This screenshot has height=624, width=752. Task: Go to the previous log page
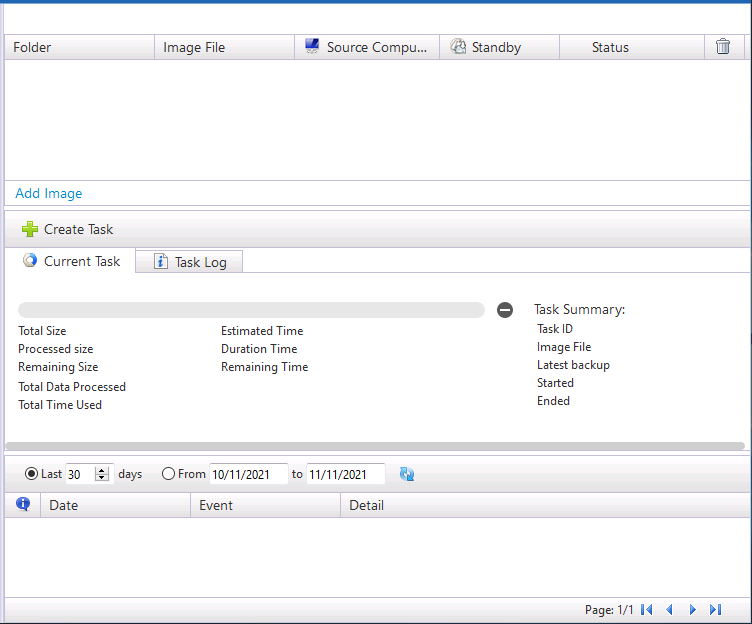click(x=670, y=609)
